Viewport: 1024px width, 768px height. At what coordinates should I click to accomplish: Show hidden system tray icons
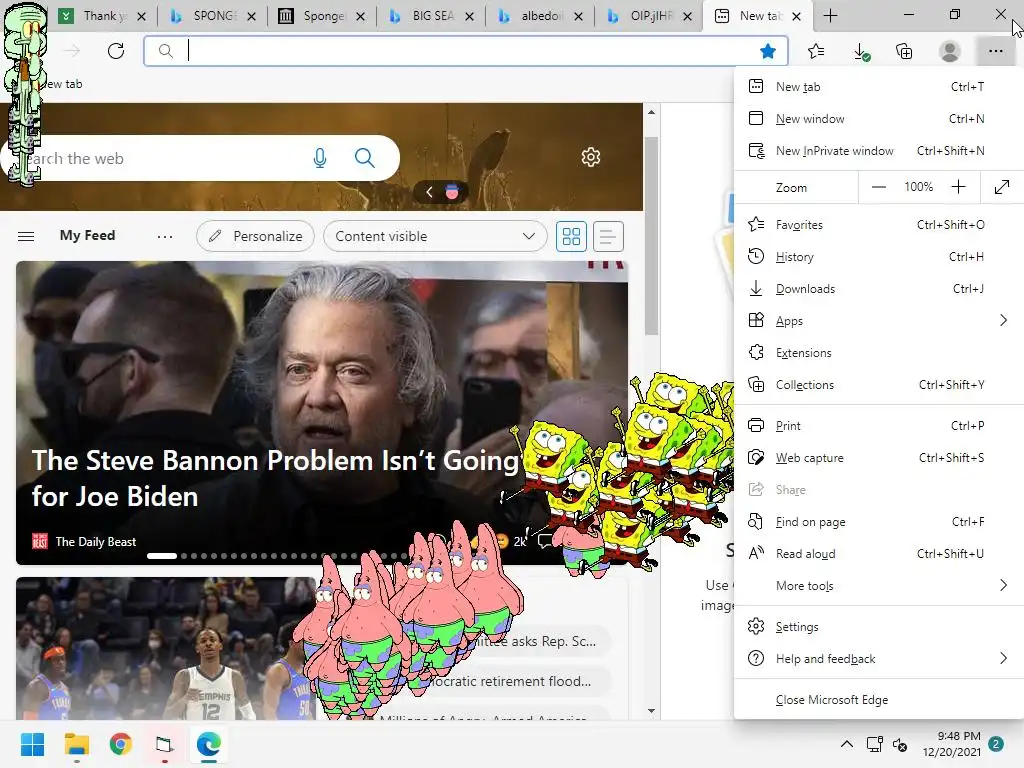coord(846,744)
